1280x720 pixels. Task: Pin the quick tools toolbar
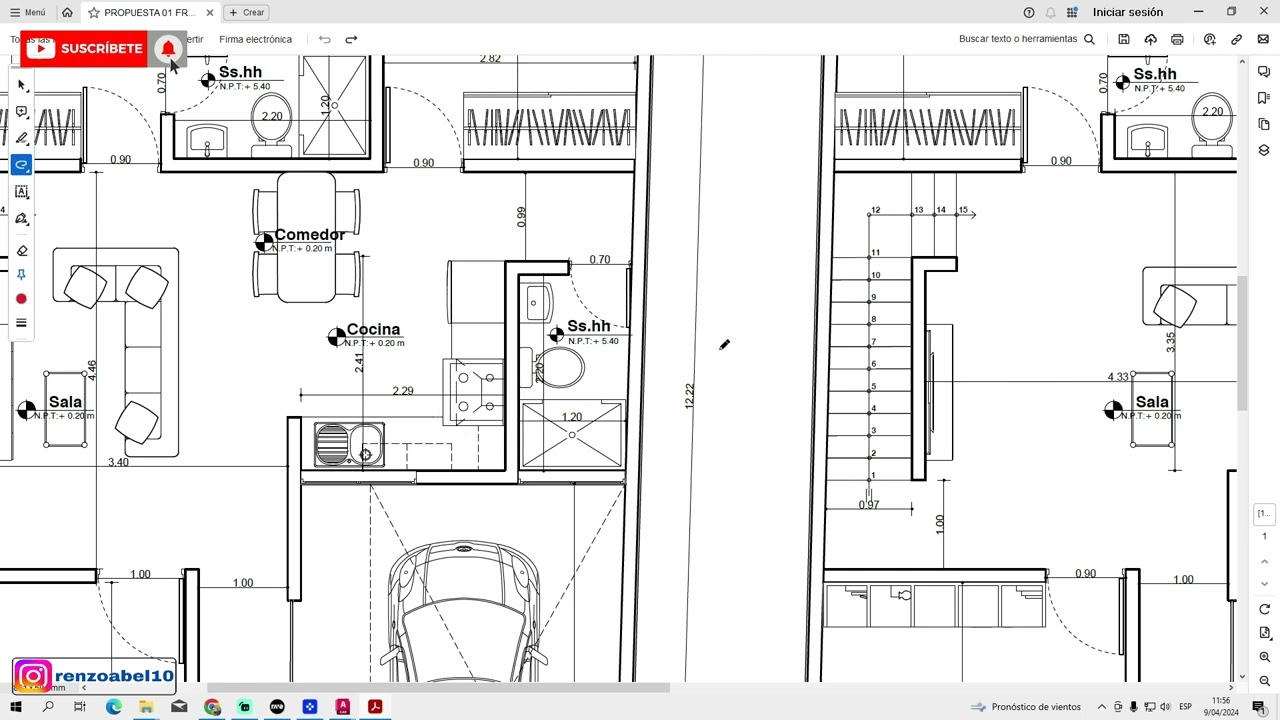tap(21, 274)
